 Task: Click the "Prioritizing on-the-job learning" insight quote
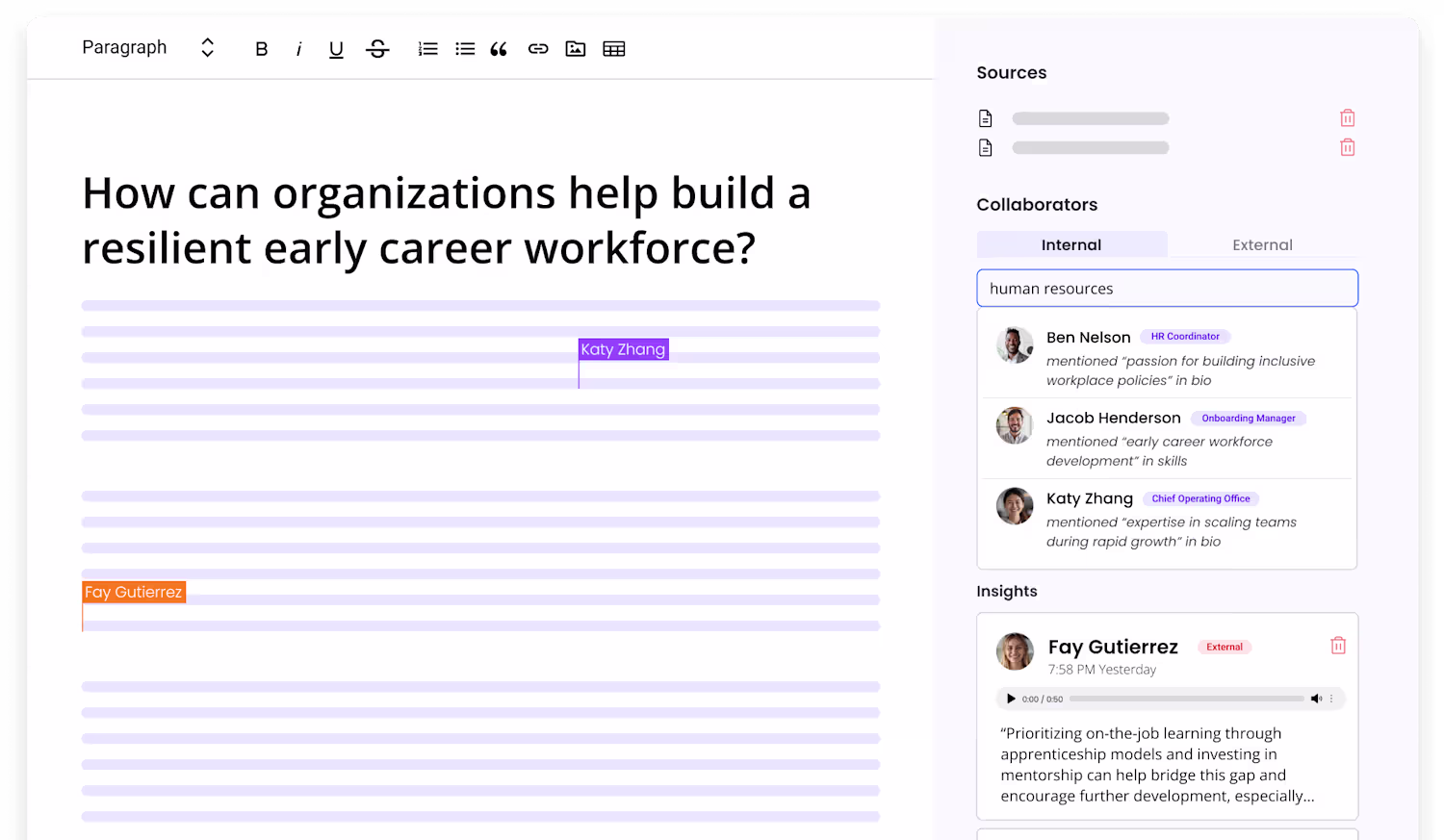pos(1157,765)
